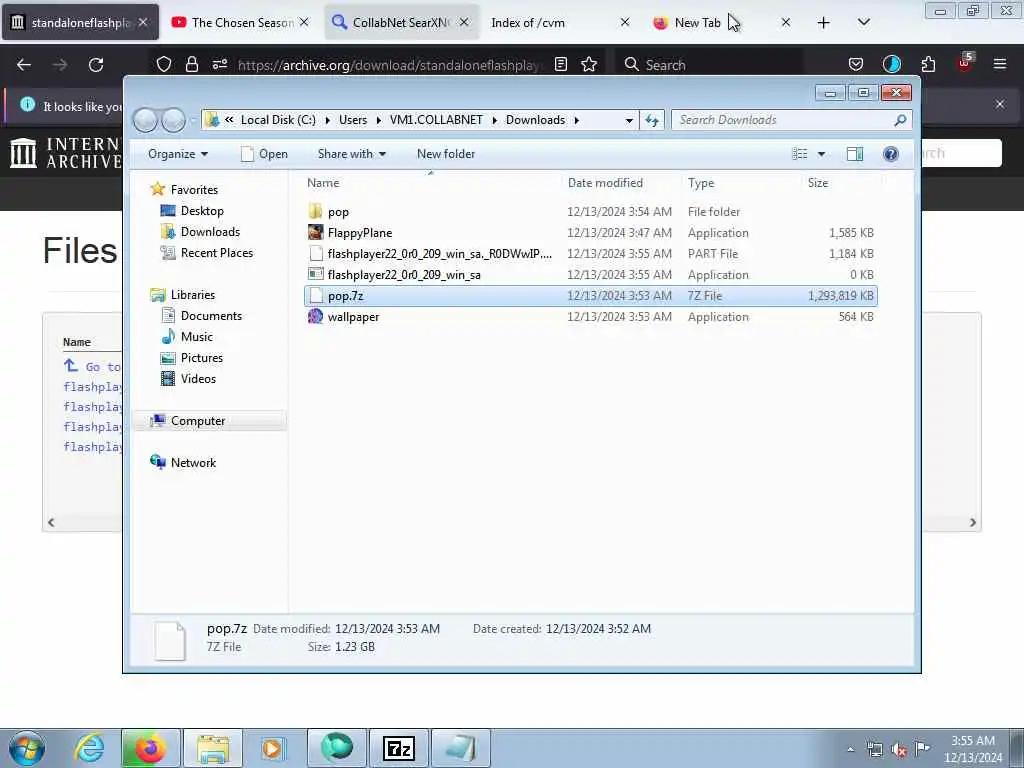The image size is (1024, 768).
Task: Sort files by Size column header
Action: pos(840,184)
